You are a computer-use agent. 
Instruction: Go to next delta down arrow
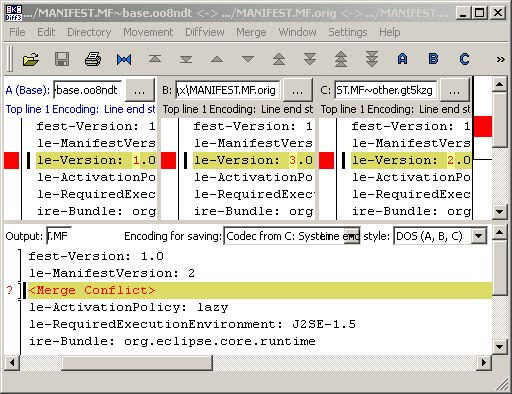tap(248, 59)
